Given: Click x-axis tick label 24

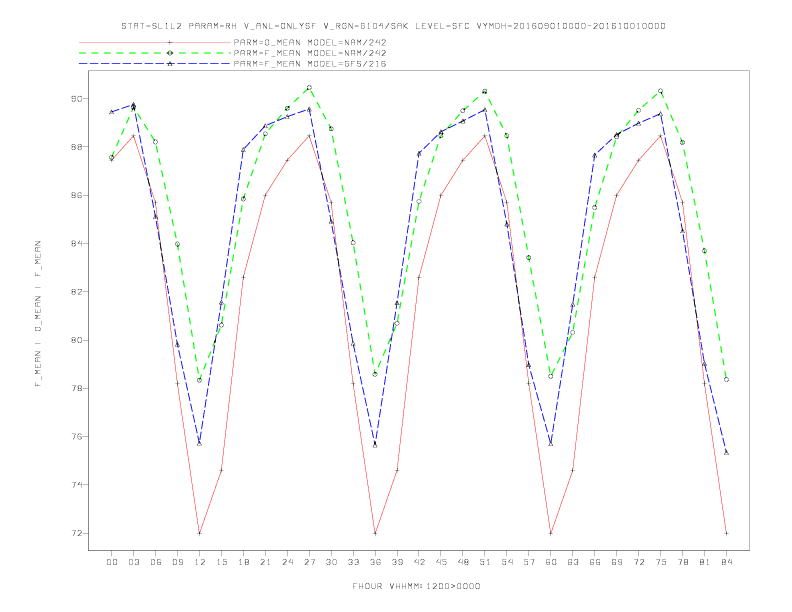Looking at the screenshot, I should coord(287,562).
